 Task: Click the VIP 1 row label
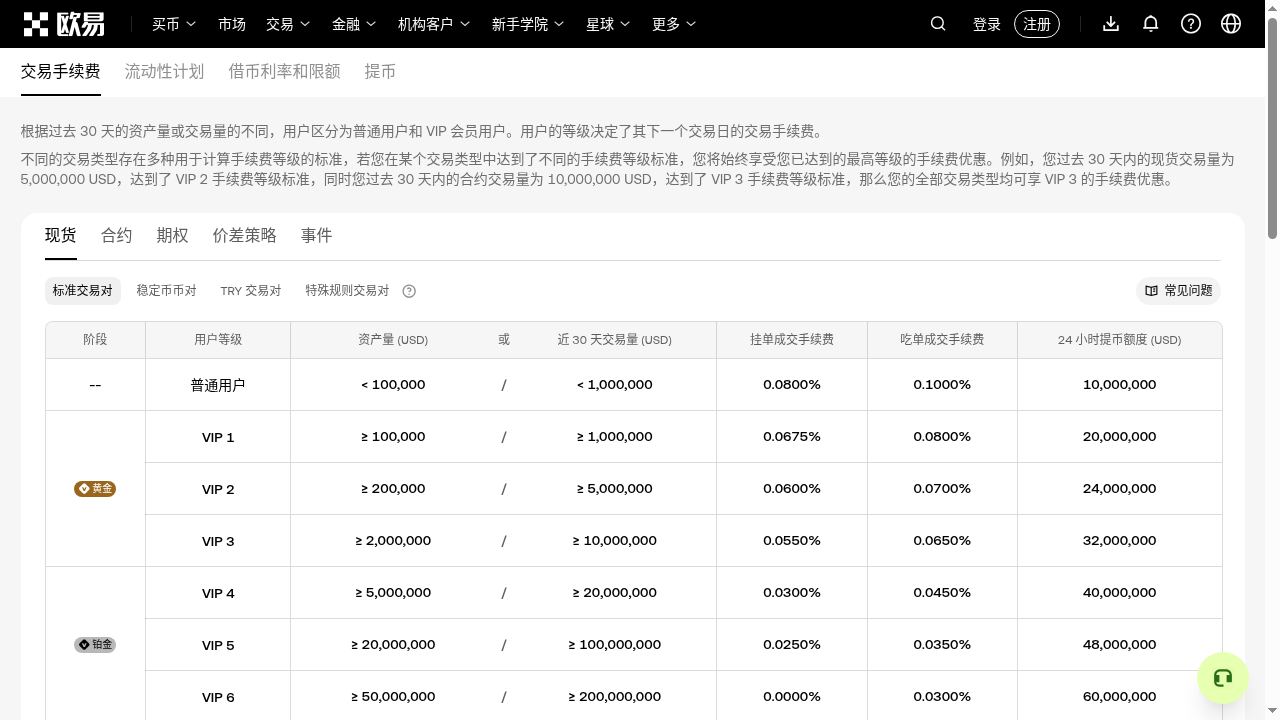click(218, 437)
